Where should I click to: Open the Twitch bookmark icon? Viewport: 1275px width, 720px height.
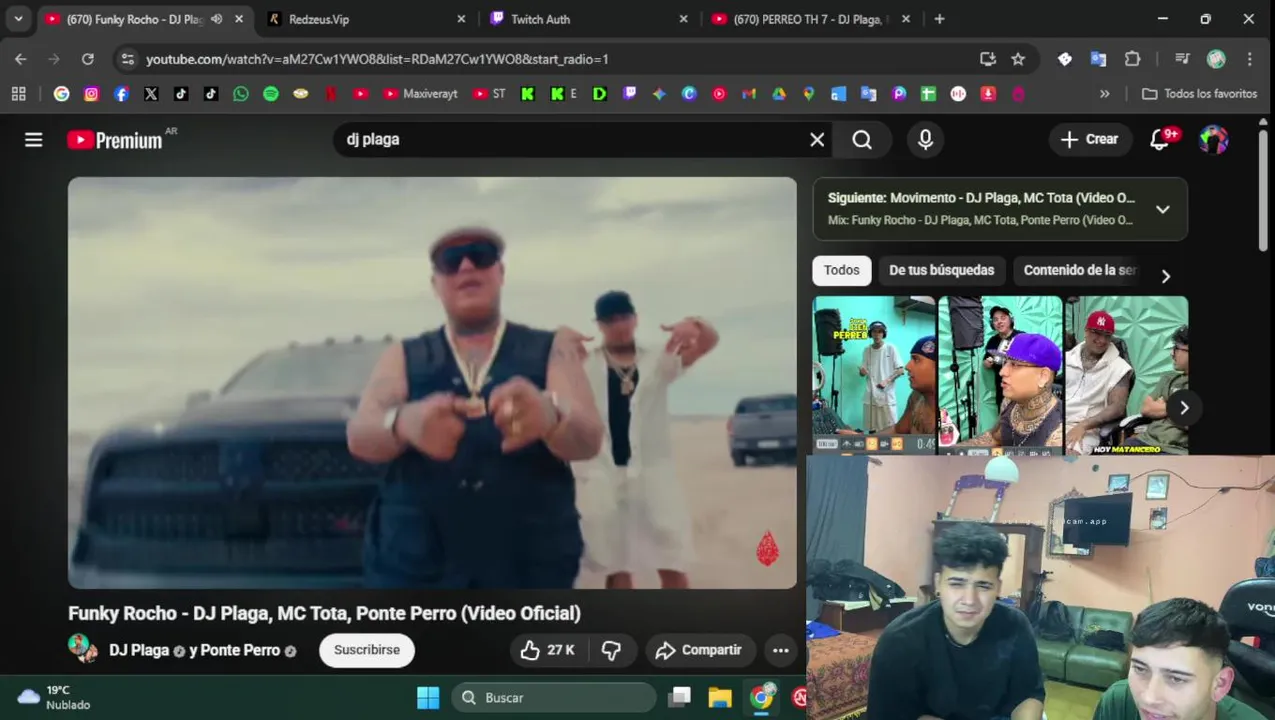(629, 94)
